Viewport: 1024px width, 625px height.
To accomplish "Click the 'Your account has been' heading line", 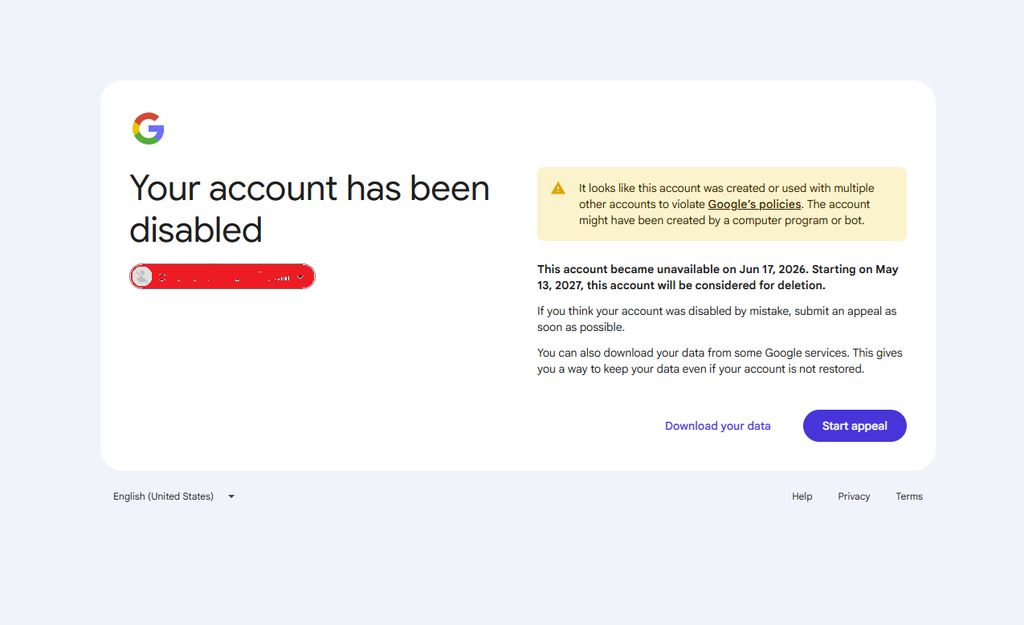I will 310,189.
